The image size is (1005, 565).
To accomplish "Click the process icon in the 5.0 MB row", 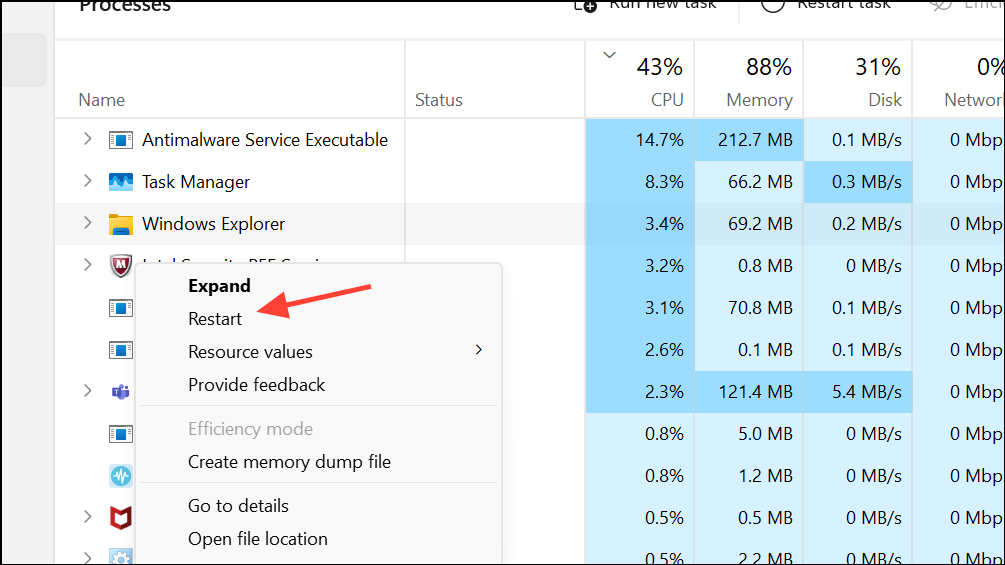I will click(x=120, y=434).
